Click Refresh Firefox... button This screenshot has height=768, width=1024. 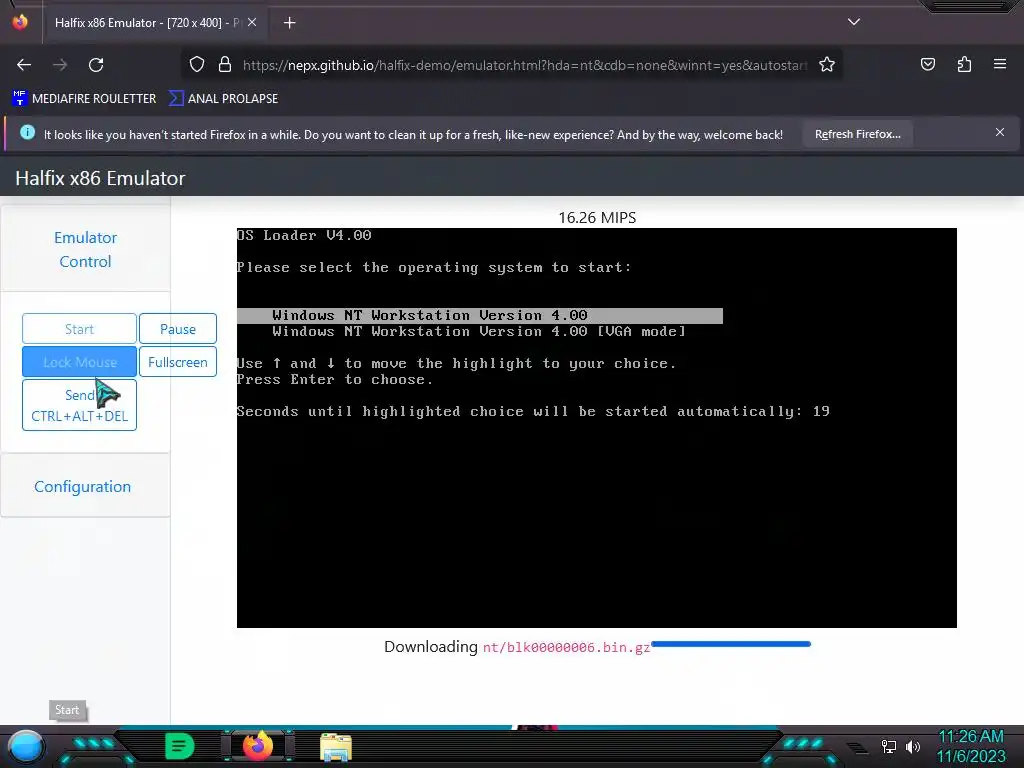tap(857, 135)
